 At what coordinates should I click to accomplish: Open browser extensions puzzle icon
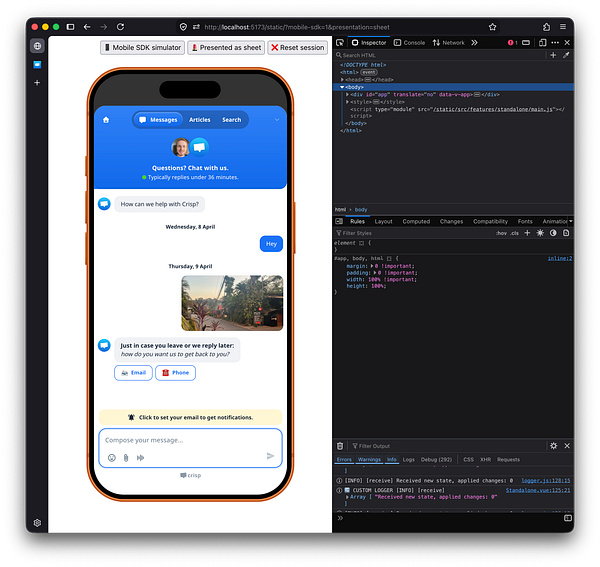pos(546,27)
